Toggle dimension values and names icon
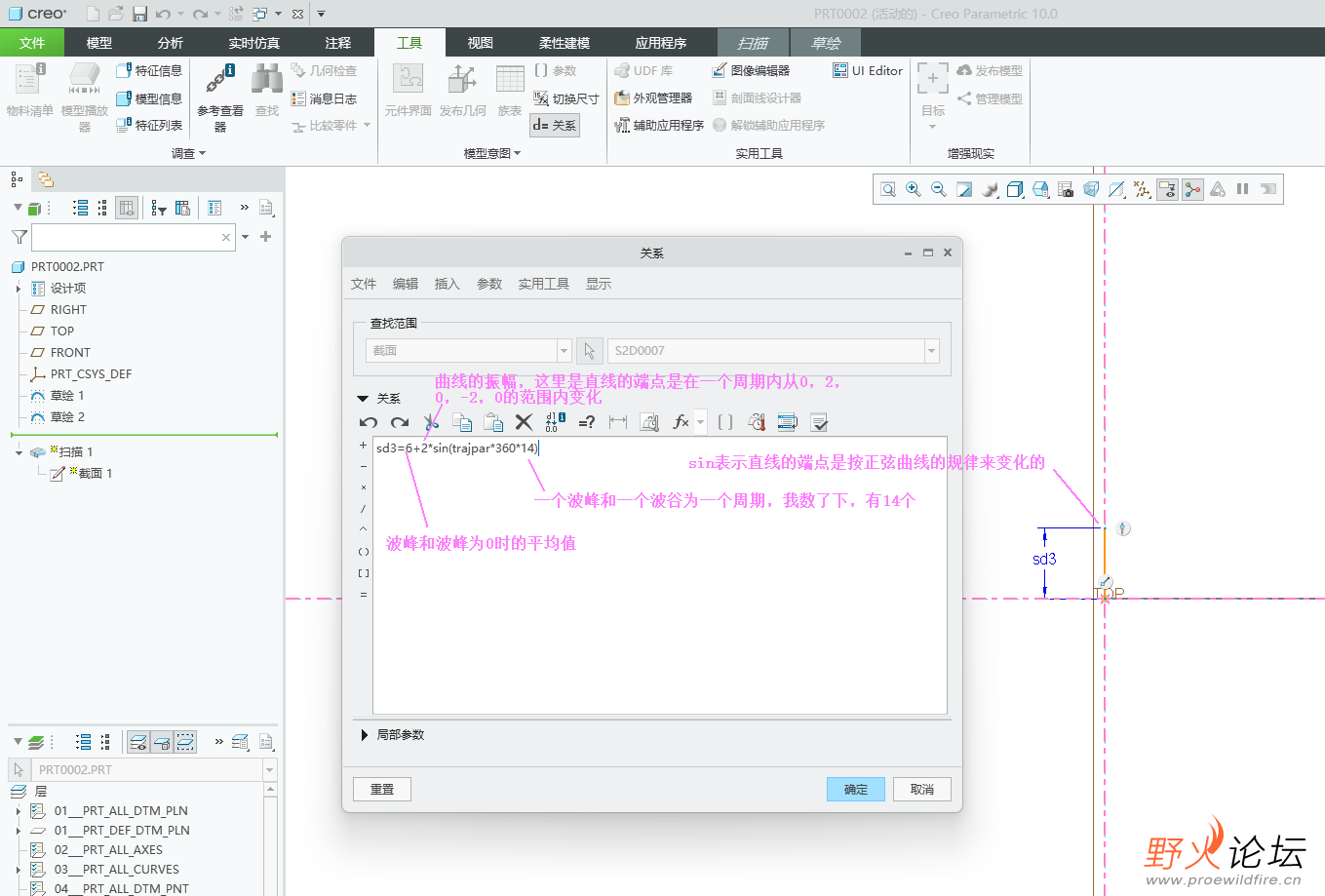The width and height of the screenshot is (1325, 896). (x=556, y=422)
